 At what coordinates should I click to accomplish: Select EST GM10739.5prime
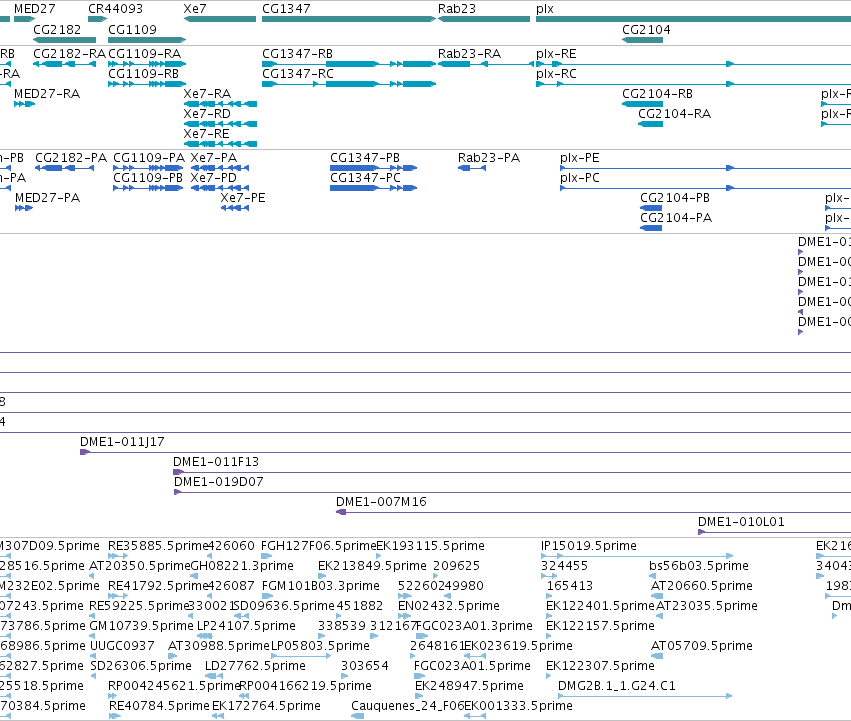(93, 636)
